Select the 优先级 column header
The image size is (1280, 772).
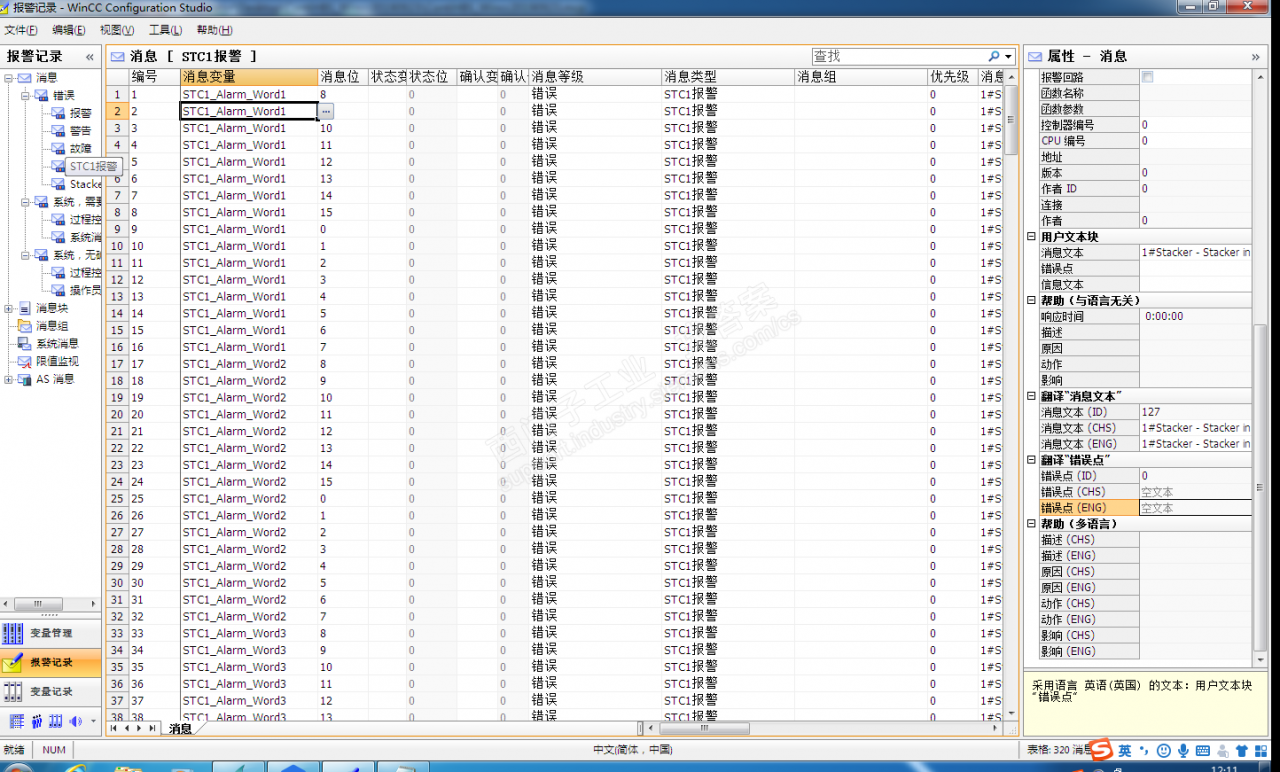click(951, 77)
